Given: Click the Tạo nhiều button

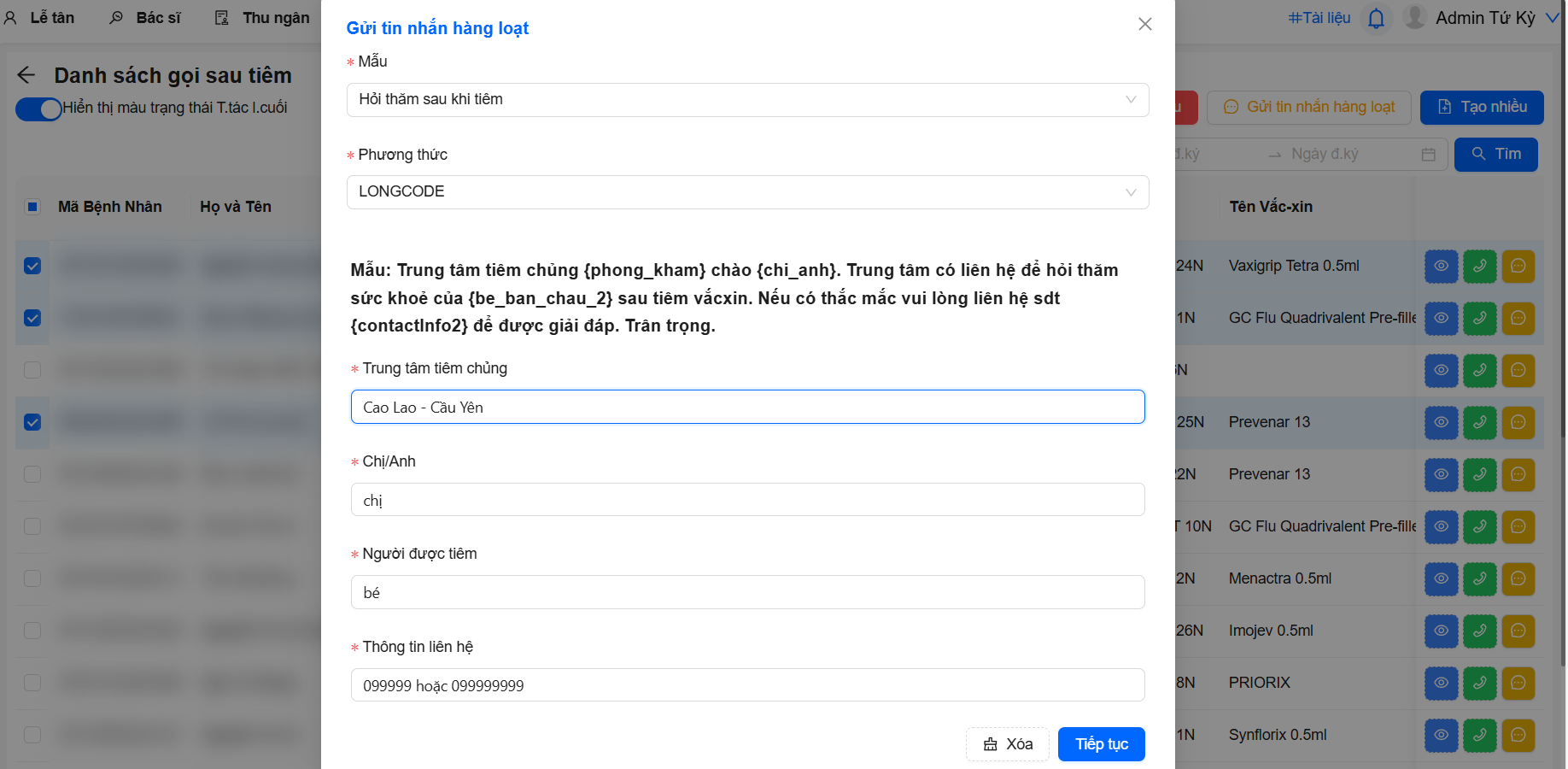Looking at the screenshot, I should click(1481, 108).
